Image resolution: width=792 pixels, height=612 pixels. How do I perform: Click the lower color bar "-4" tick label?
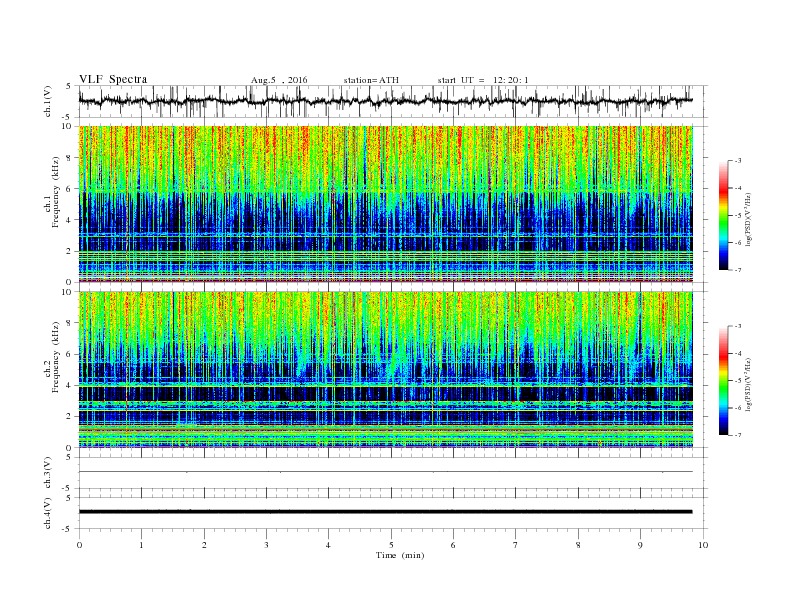pos(738,353)
